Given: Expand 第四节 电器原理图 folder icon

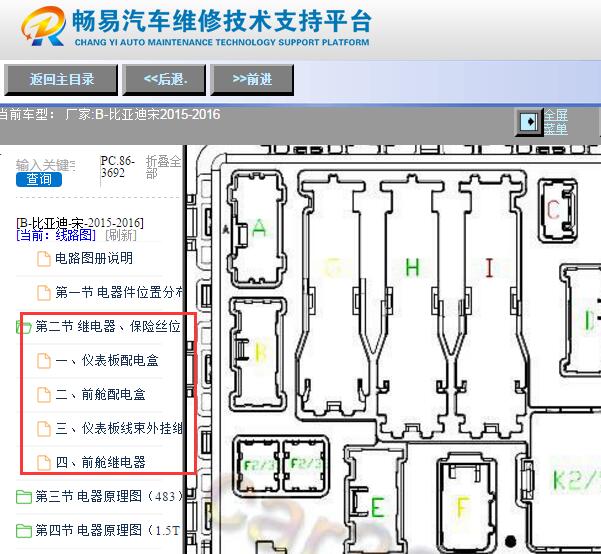Looking at the screenshot, I should [24, 531].
